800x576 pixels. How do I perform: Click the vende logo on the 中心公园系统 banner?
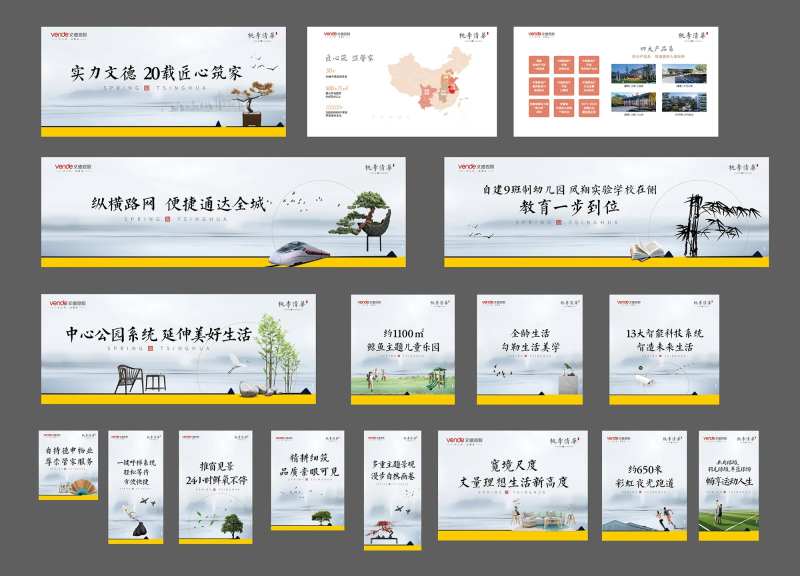tap(67, 303)
